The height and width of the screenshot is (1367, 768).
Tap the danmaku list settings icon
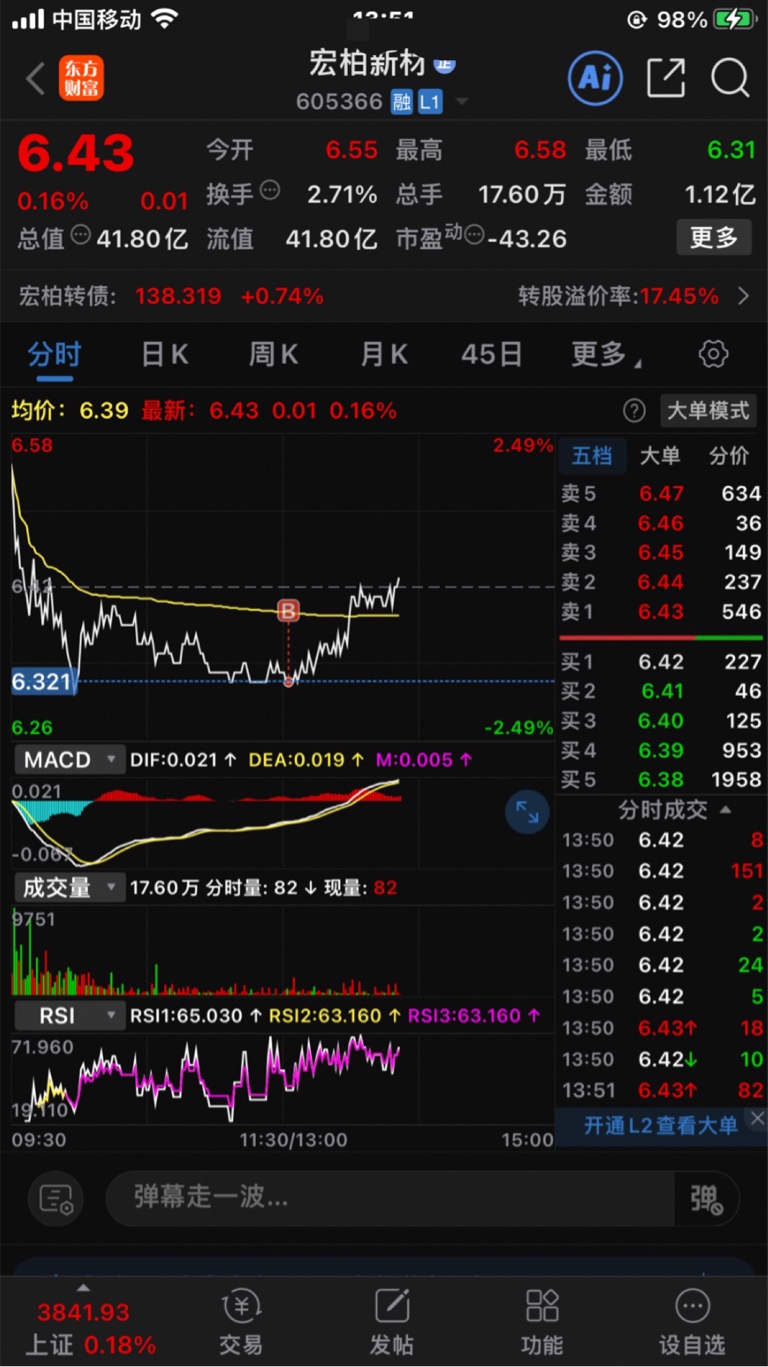[x=56, y=1198]
